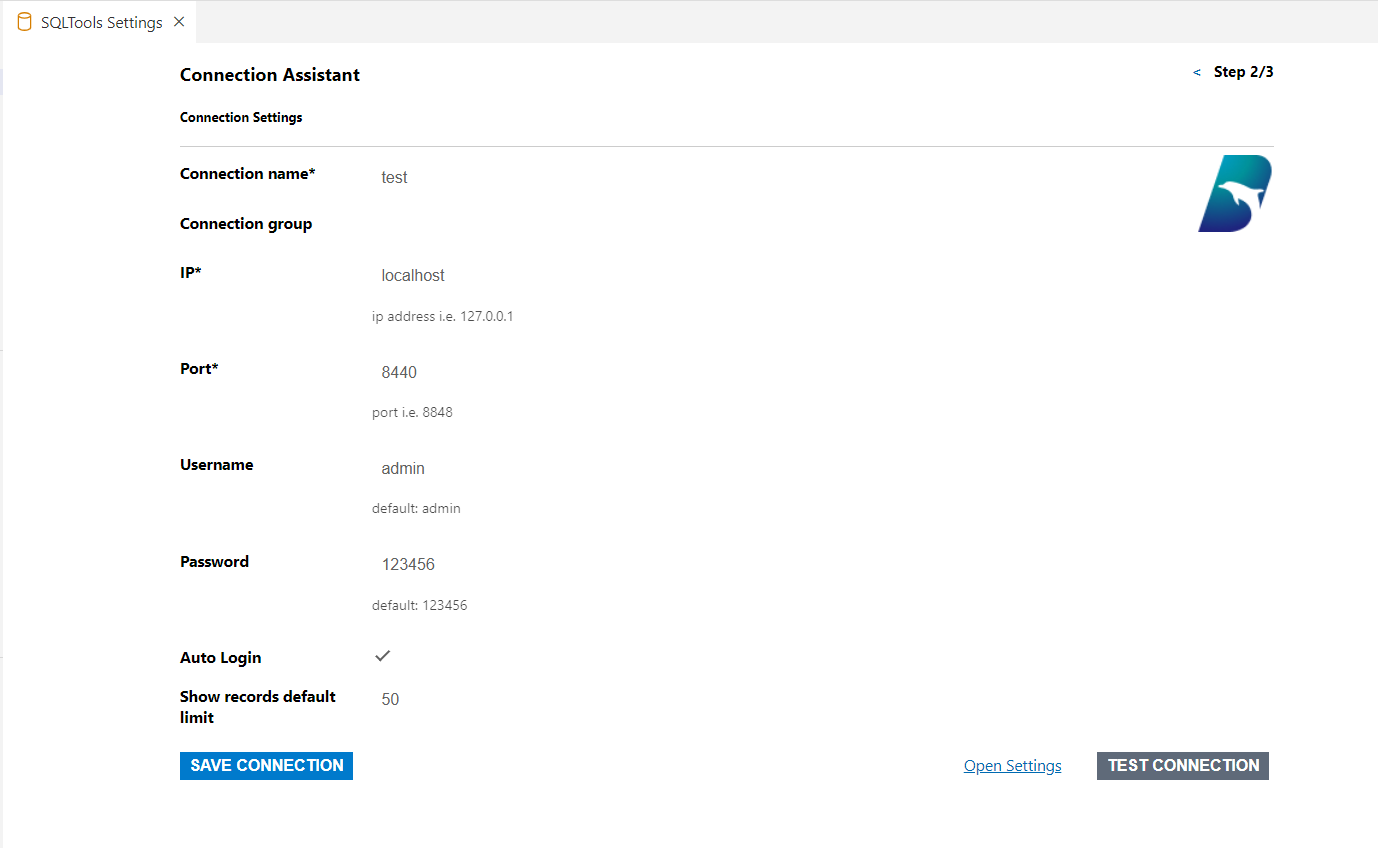This screenshot has height=848, width=1378.
Task: Switch to the SQLTools Settings tab
Action: click(x=101, y=22)
